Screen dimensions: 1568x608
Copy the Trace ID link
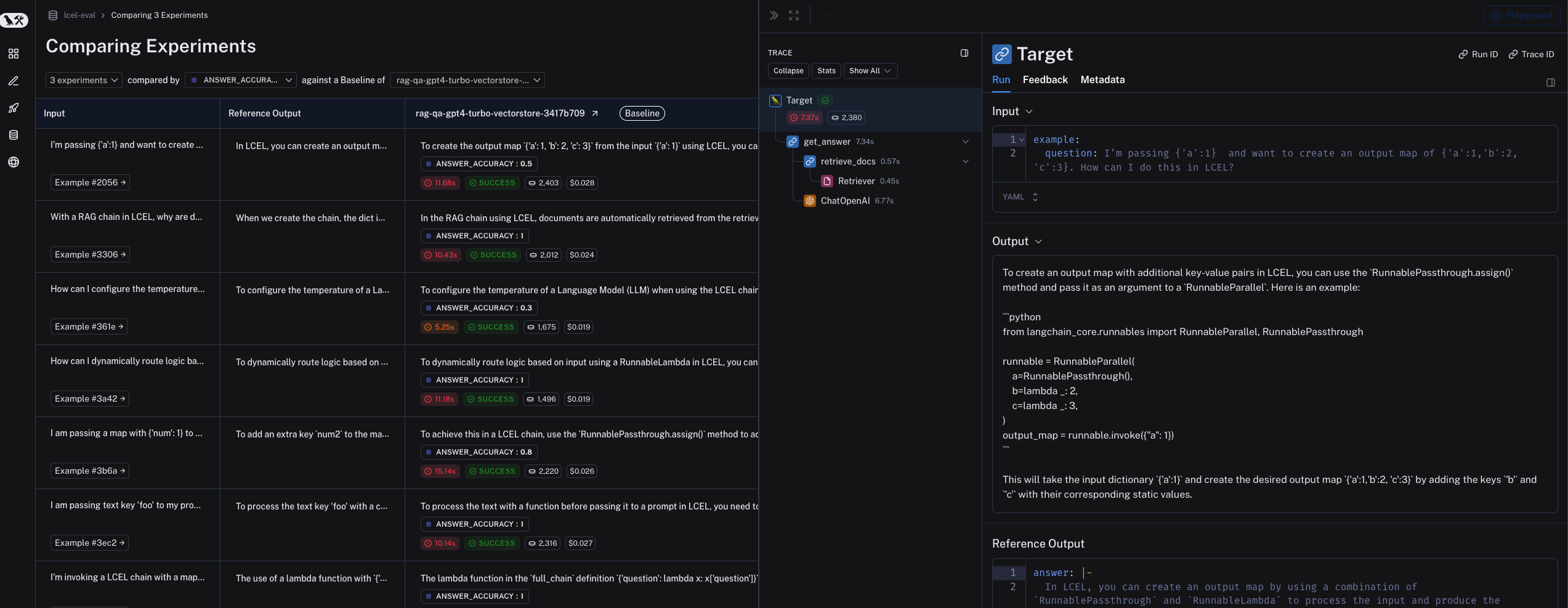tap(1531, 54)
